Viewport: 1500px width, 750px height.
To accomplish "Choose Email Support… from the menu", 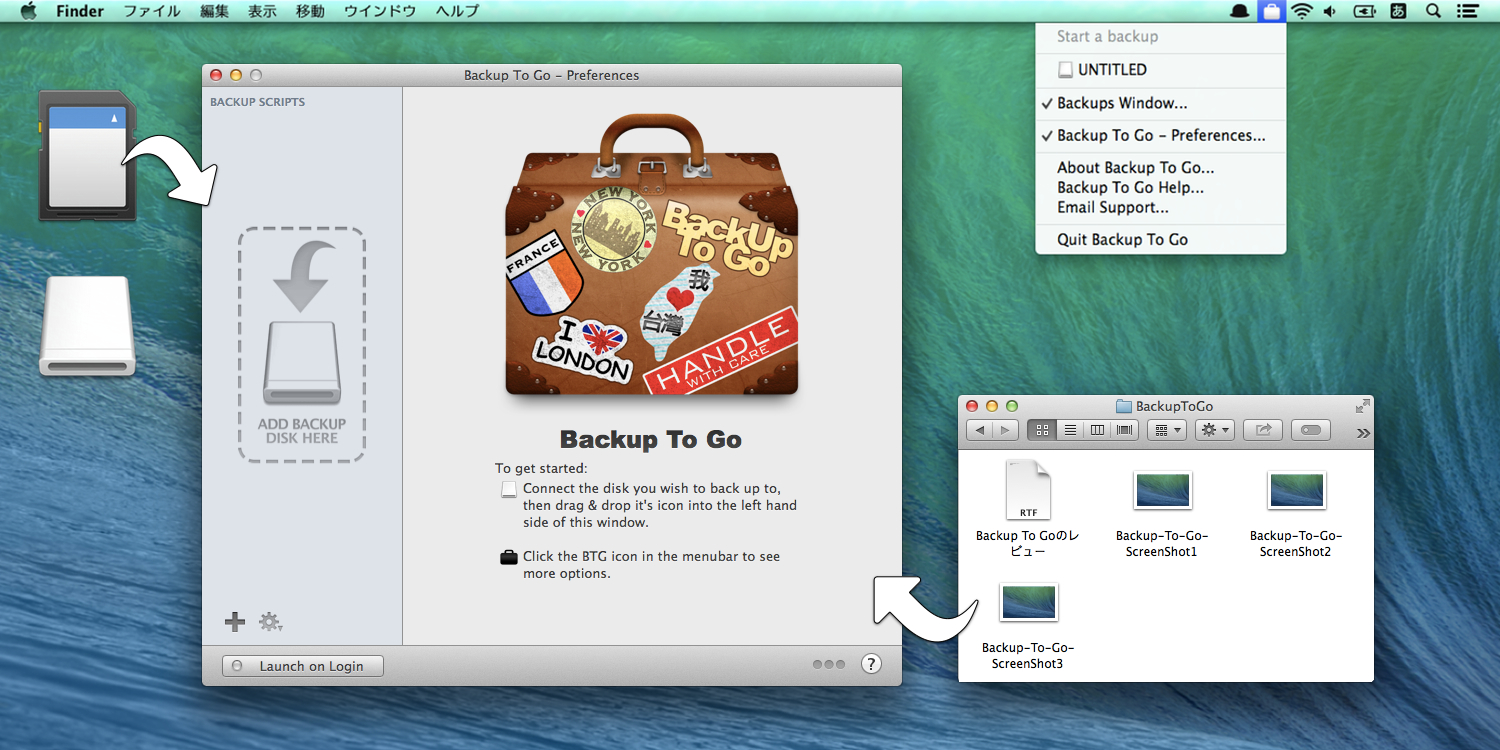I will [1161, 207].
